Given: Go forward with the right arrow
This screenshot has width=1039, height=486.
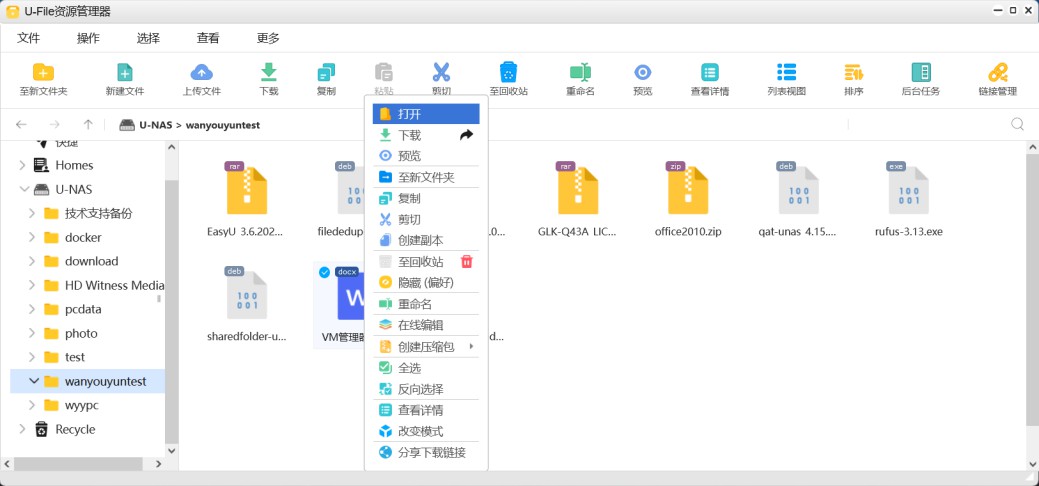Looking at the screenshot, I should pos(55,125).
